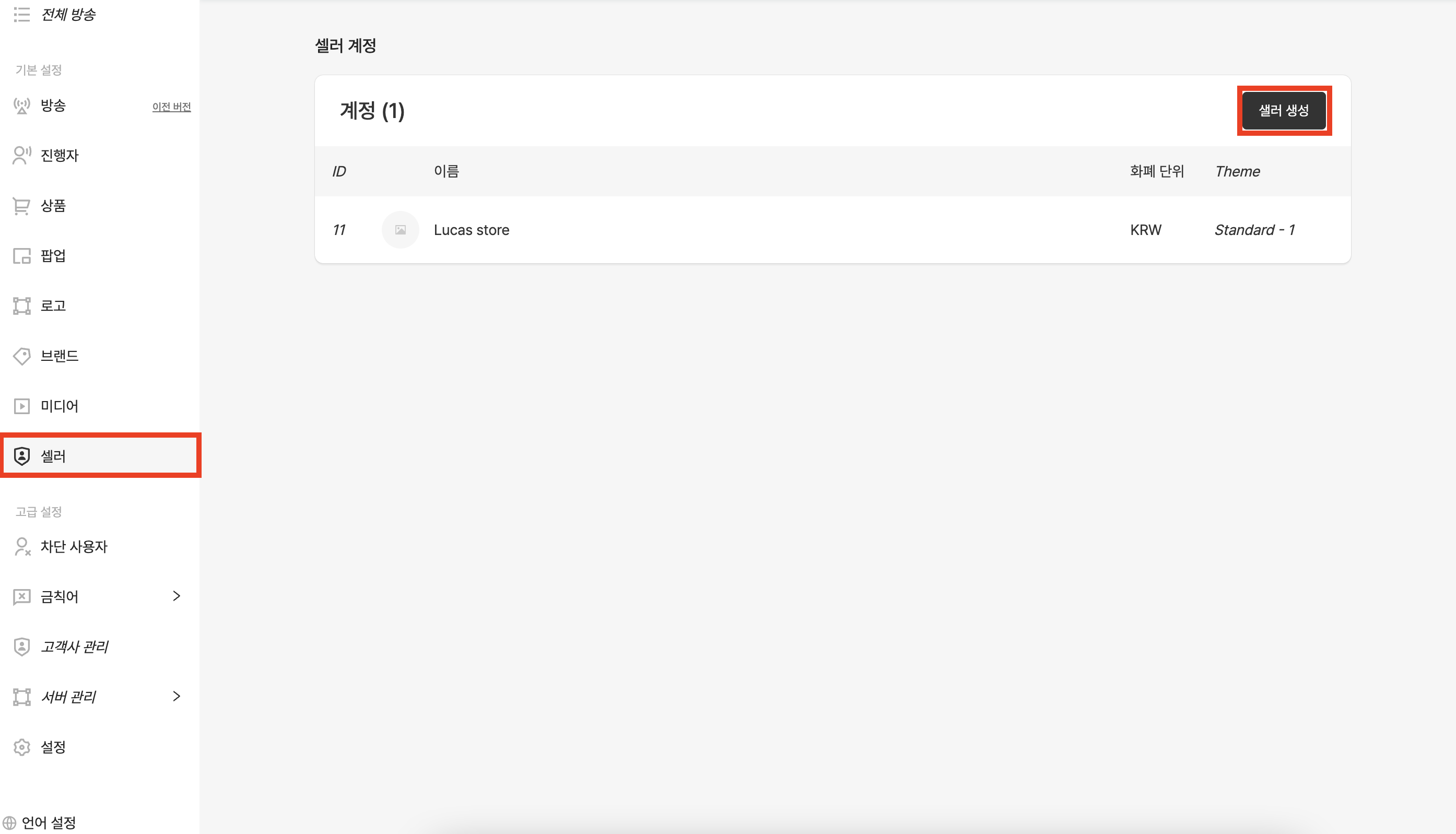This screenshot has width=1456, height=834.
Task: Click the 화폐 단위 column header
Action: [x=1156, y=171]
